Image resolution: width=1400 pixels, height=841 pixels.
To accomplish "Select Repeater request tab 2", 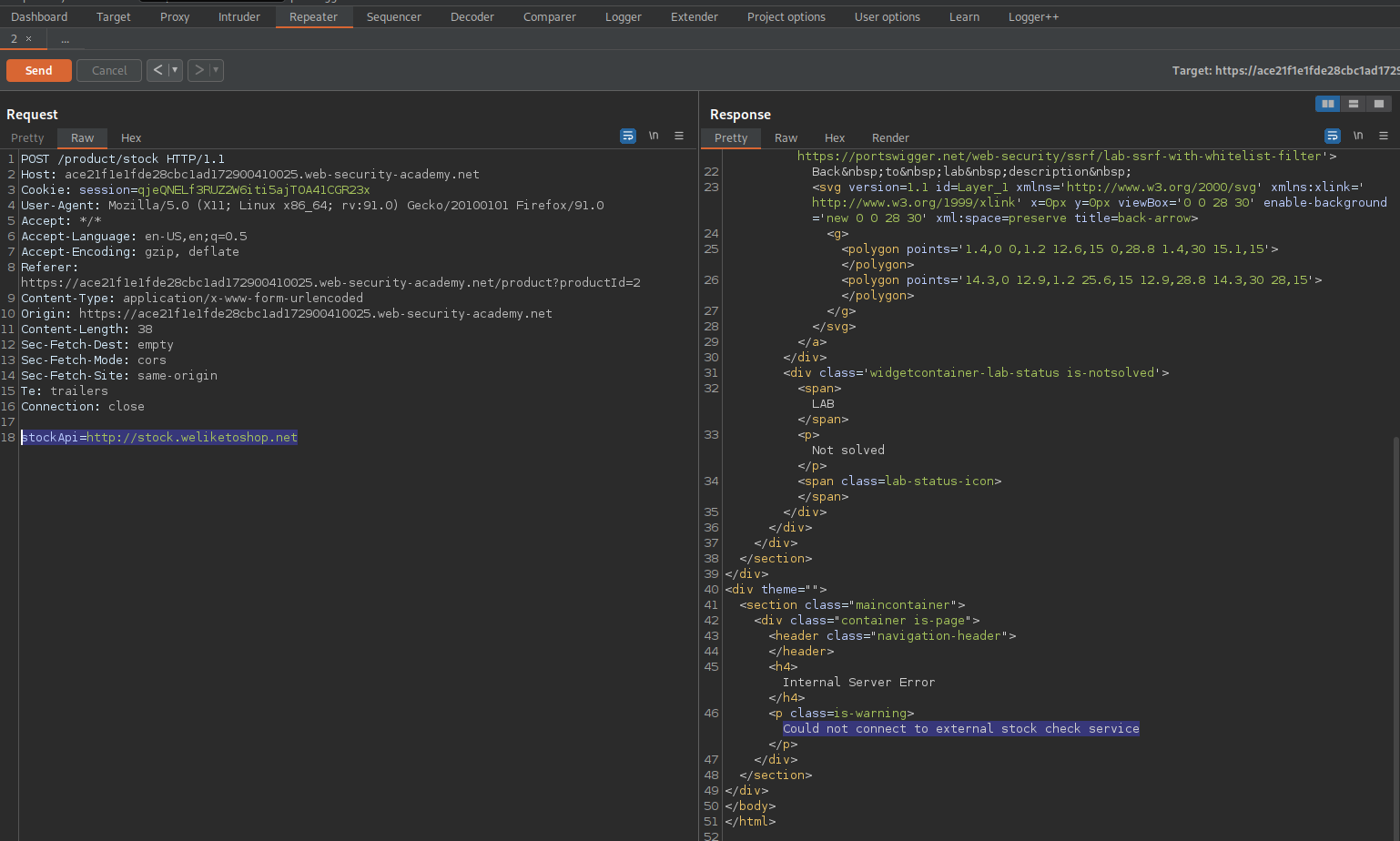I will 14,39.
